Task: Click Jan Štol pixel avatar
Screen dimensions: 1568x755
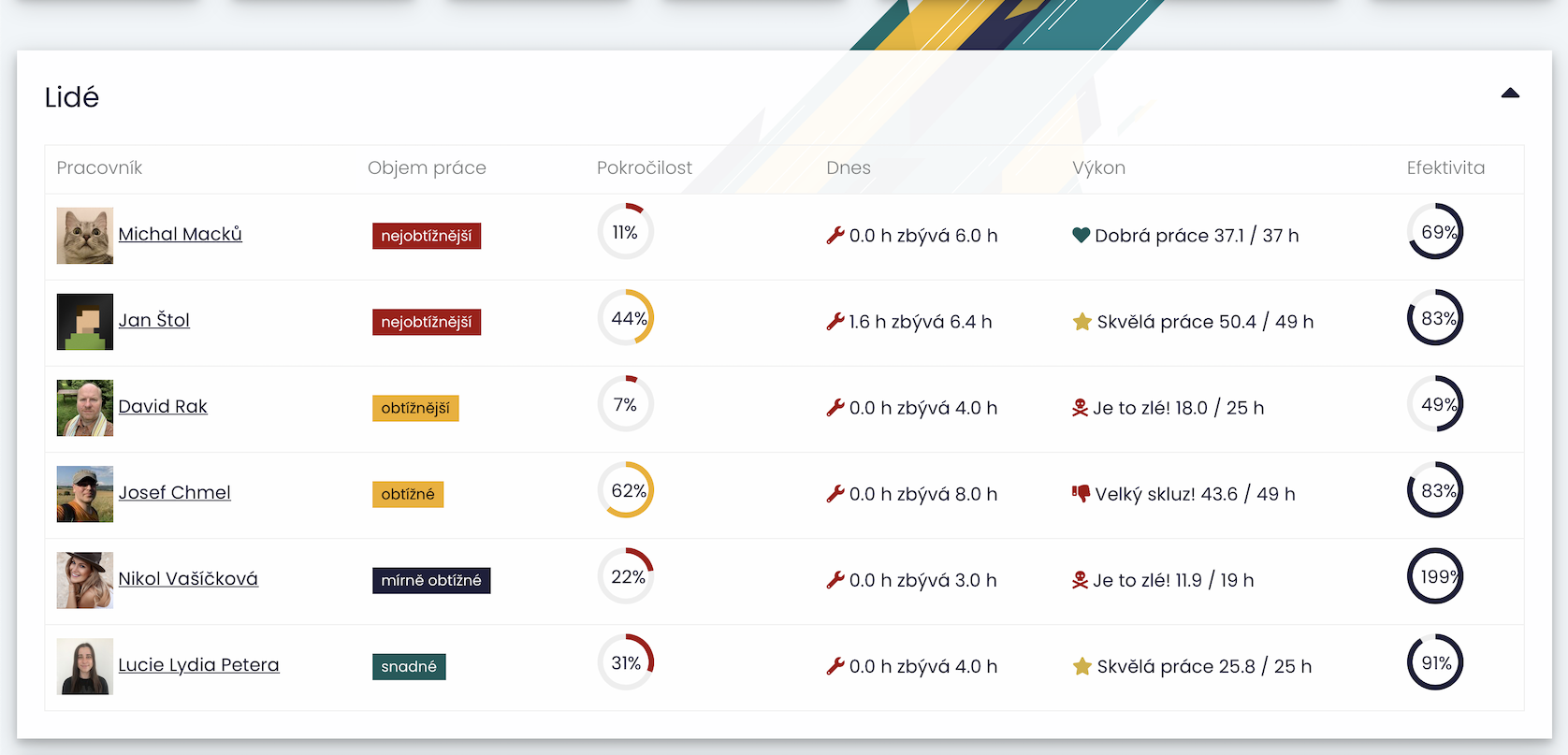Action: point(85,322)
